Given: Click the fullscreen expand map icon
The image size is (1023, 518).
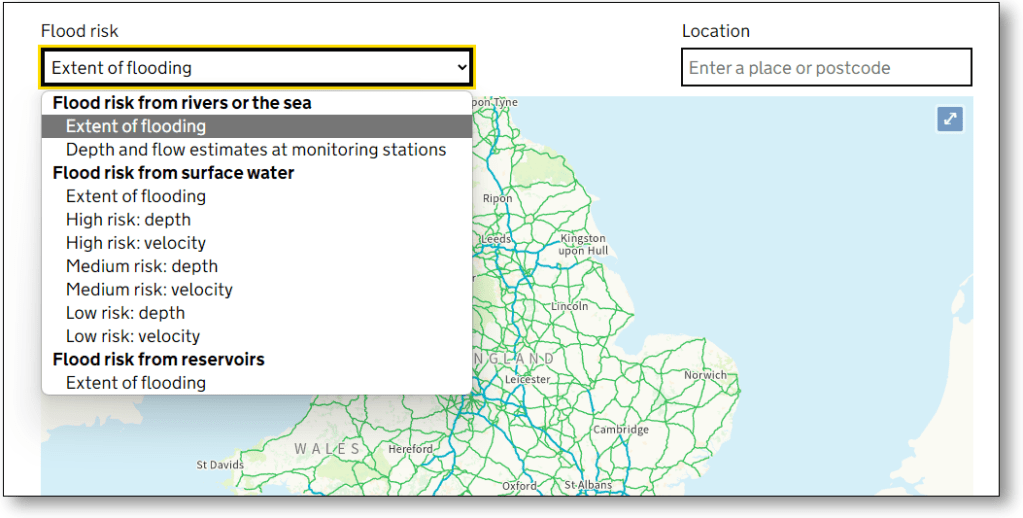Looking at the screenshot, I should [x=950, y=119].
